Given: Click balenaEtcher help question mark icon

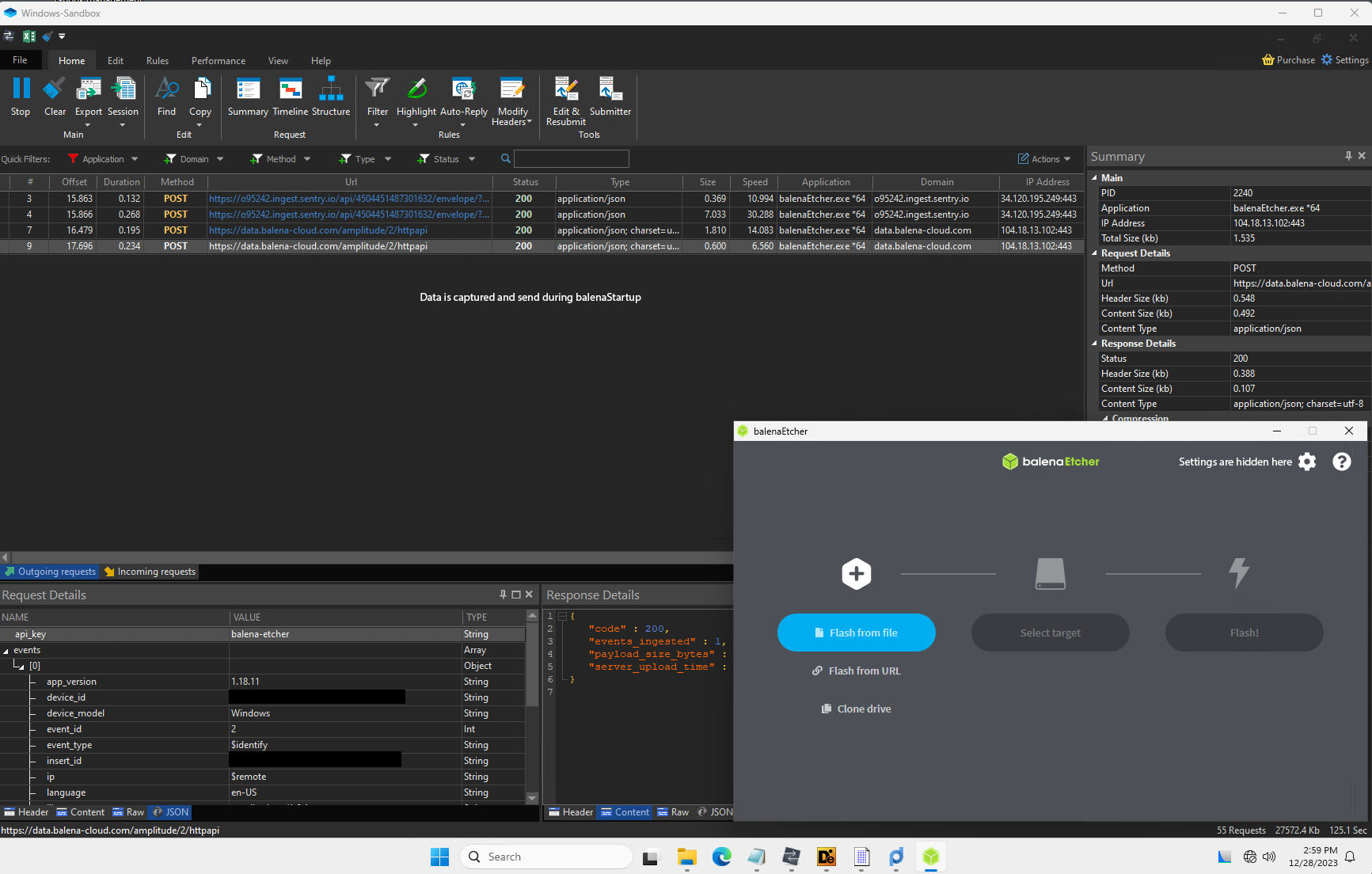Looking at the screenshot, I should point(1341,462).
